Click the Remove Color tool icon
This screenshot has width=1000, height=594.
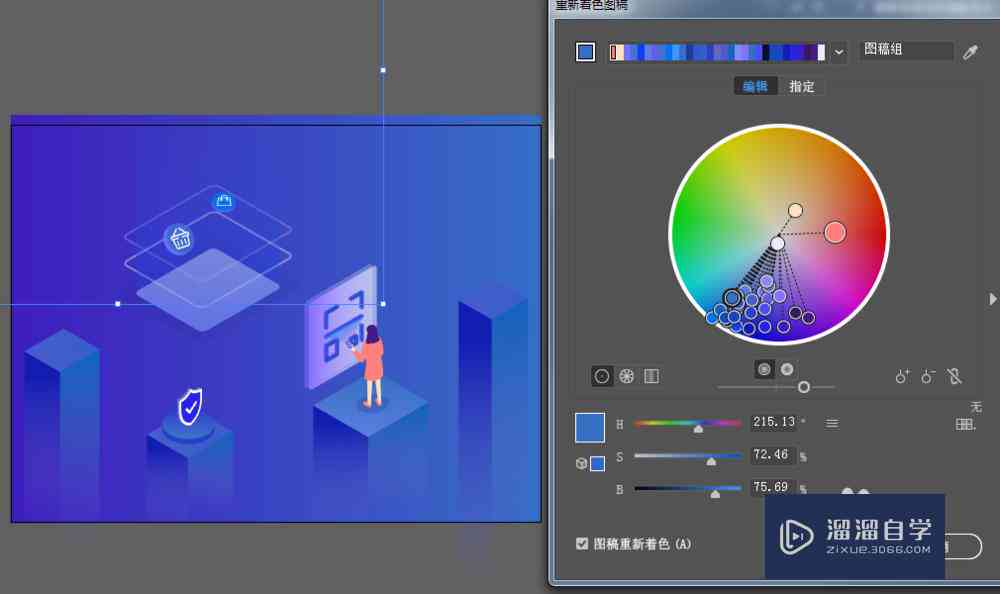pyautogui.click(x=928, y=376)
